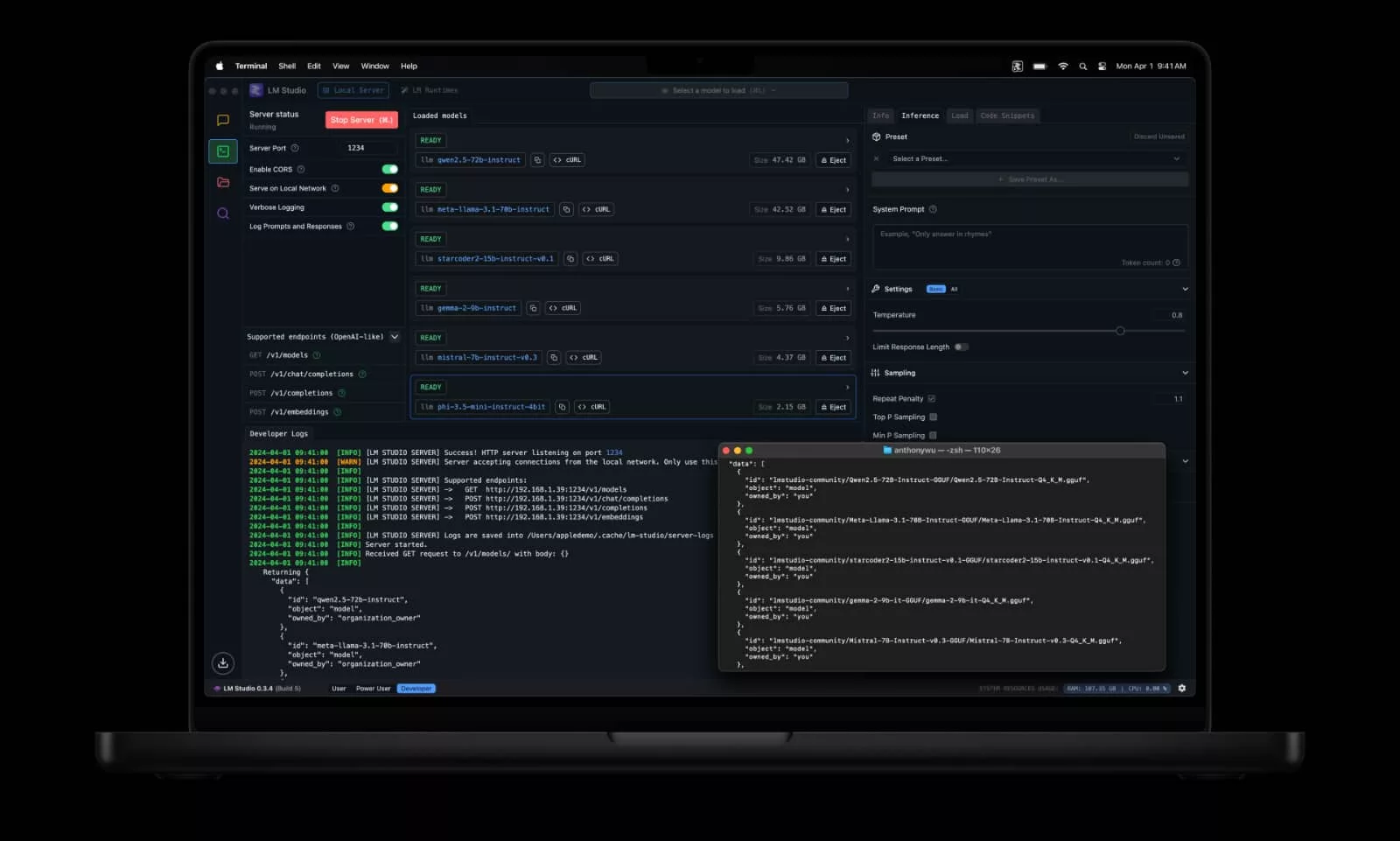Open the Select a Preset dropdown

click(x=1033, y=159)
